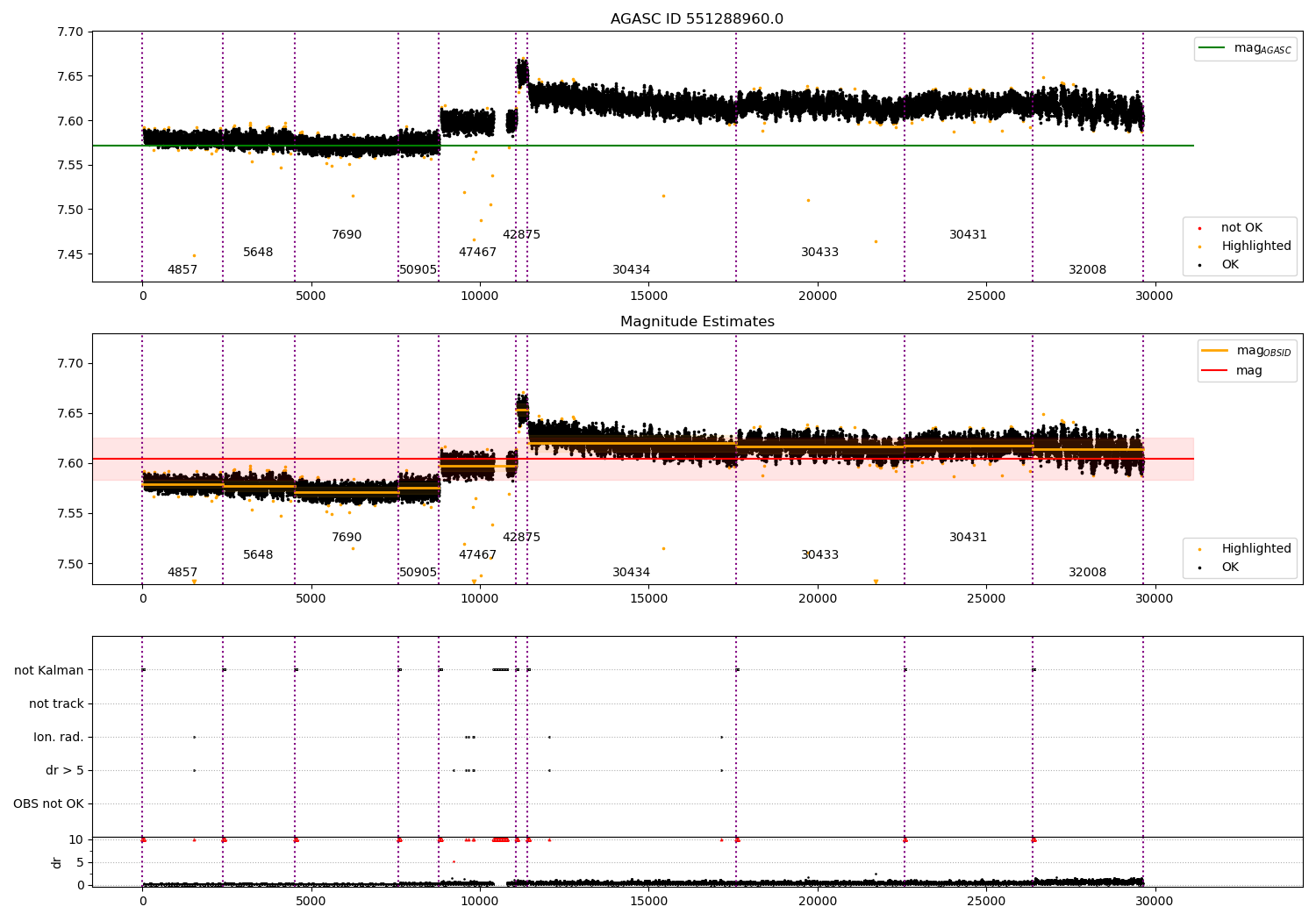Click the 'not OK' legend entry

1241,228
